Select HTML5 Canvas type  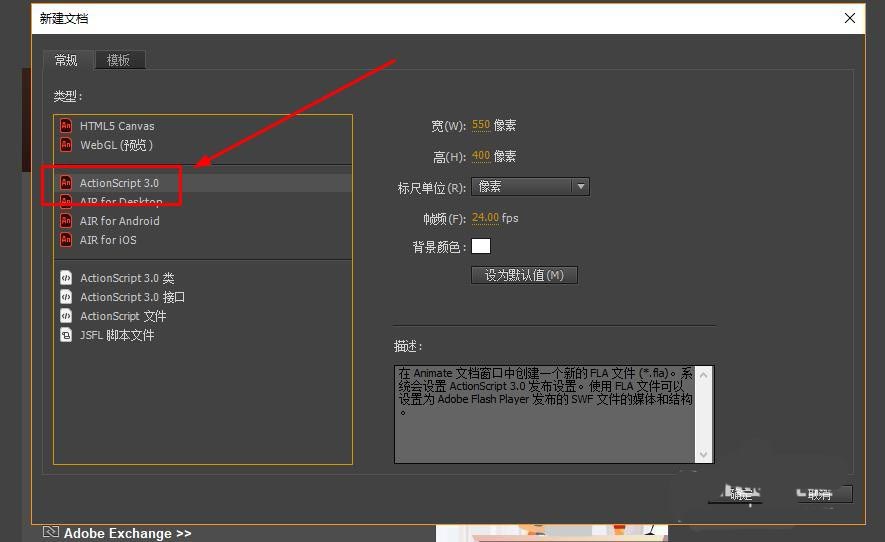(203, 125)
